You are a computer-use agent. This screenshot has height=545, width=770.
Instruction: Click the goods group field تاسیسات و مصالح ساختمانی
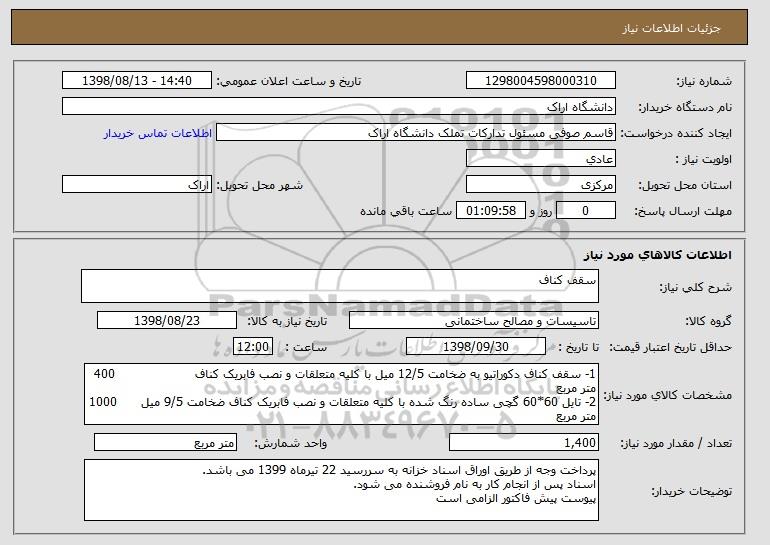pos(474,321)
